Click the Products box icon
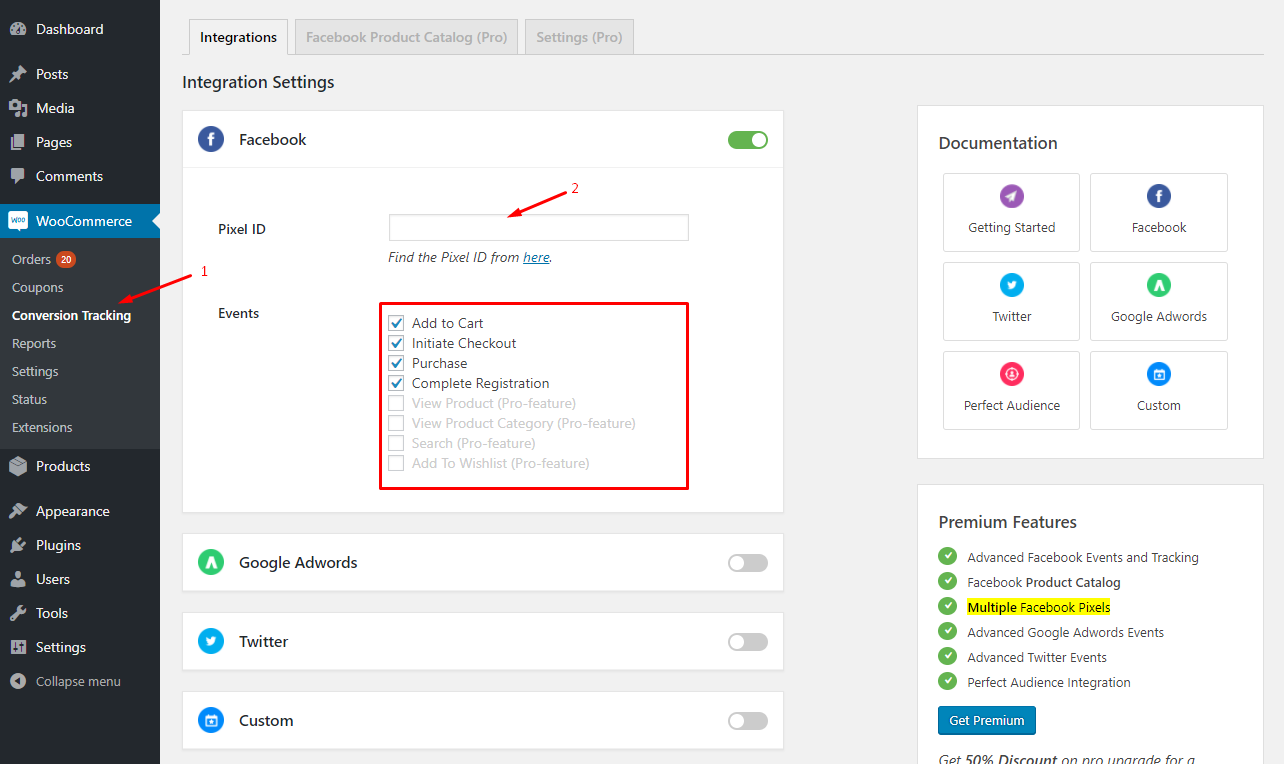Viewport: 1284px width, 764px height. point(18,466)
